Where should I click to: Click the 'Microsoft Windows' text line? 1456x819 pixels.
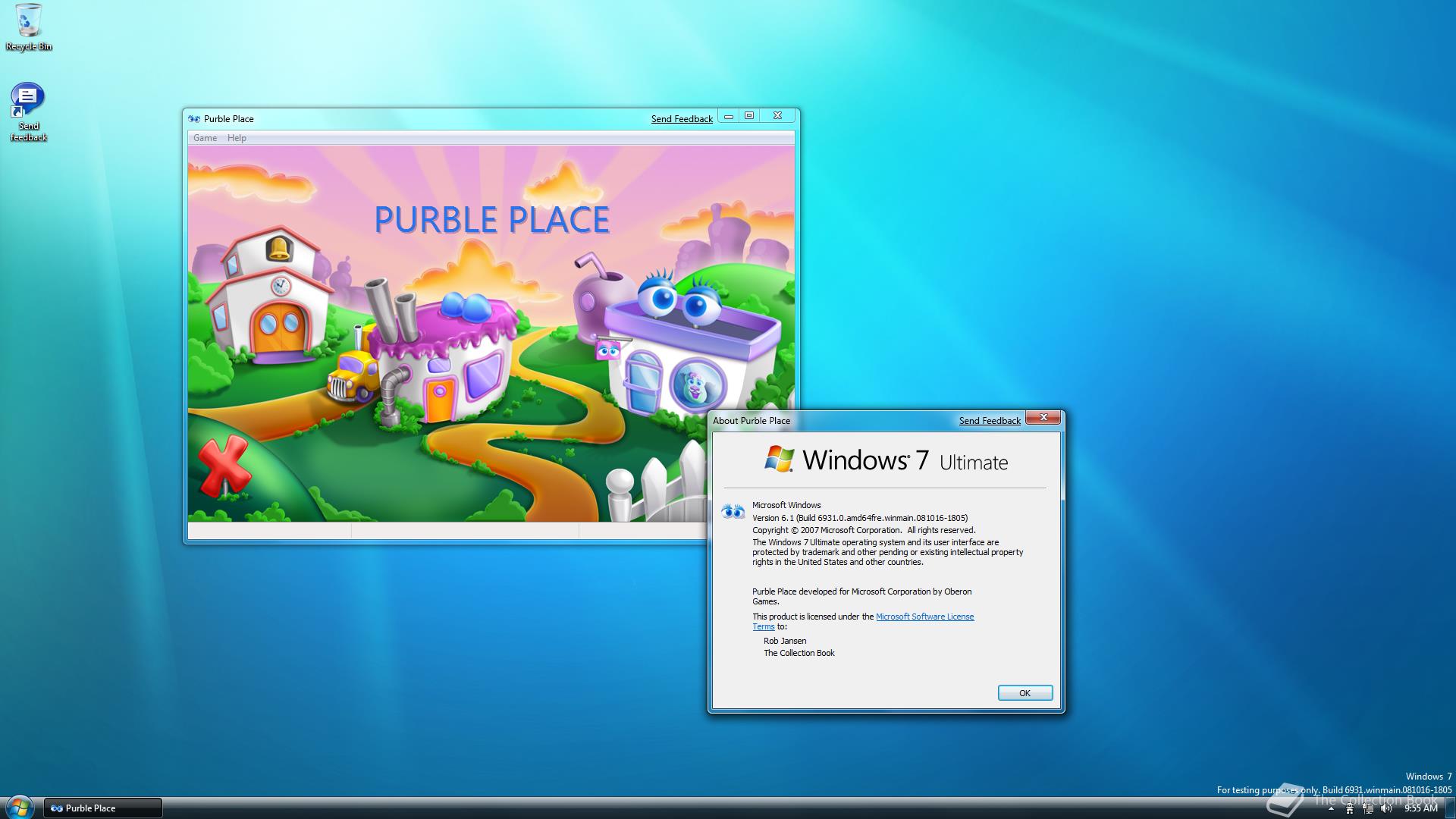786,505
